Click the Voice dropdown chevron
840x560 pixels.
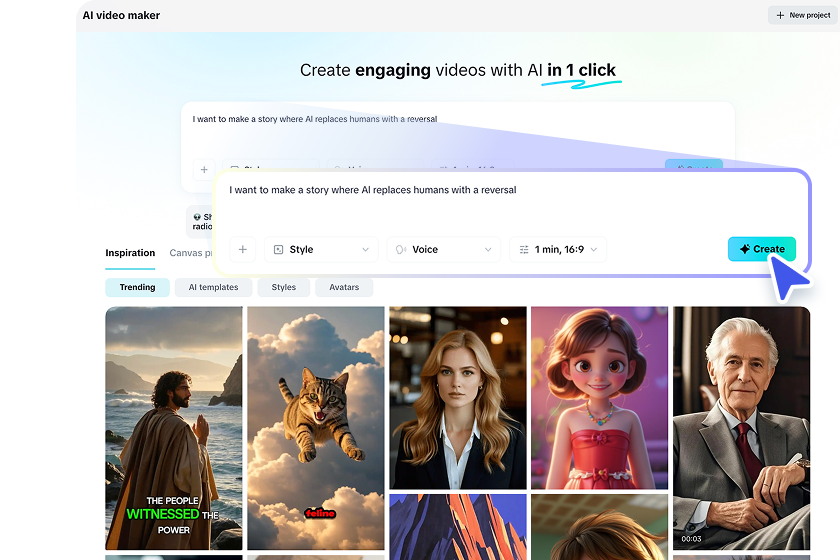tap(488, 249)
